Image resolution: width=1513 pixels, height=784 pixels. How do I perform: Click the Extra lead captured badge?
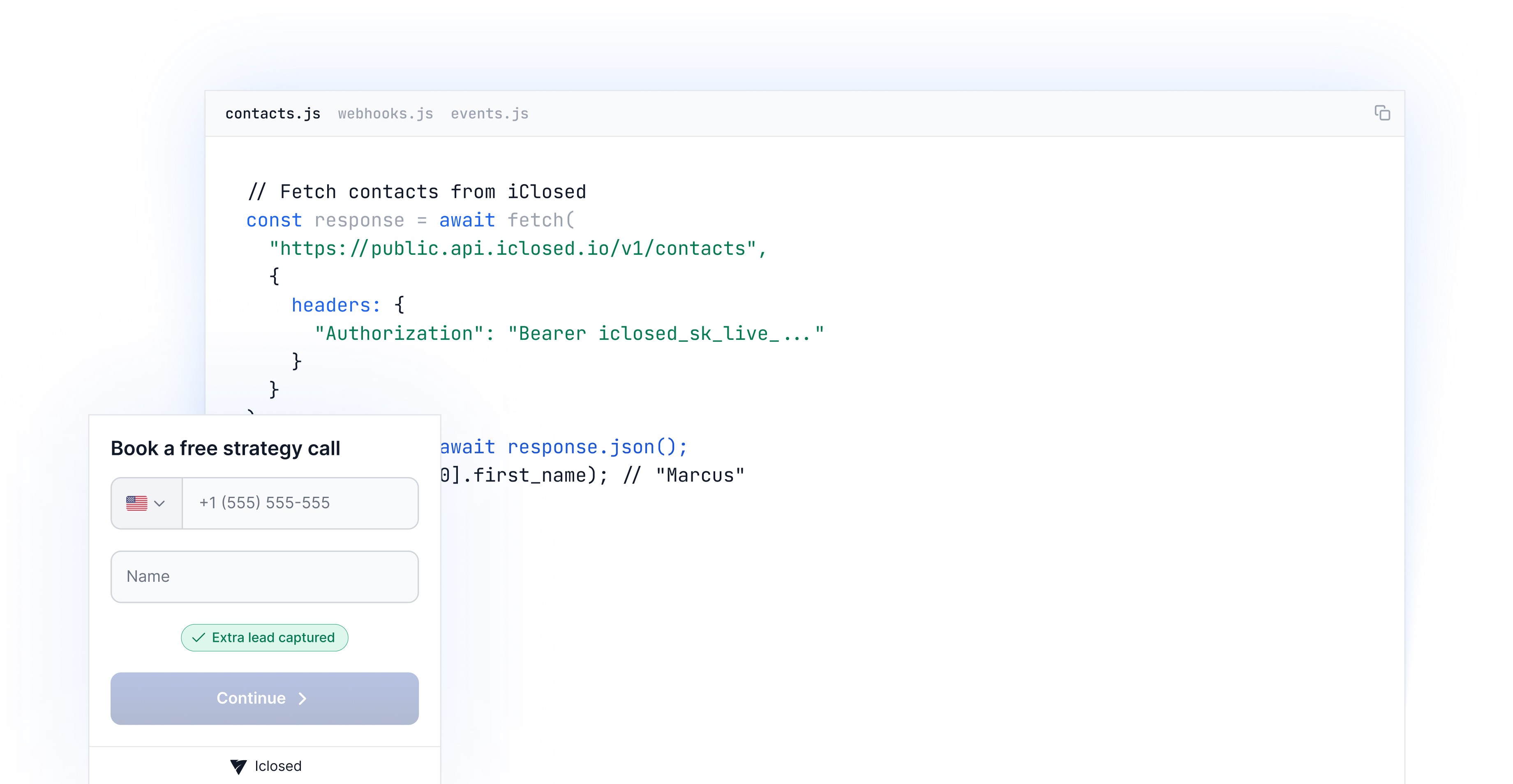pos(273,638)
